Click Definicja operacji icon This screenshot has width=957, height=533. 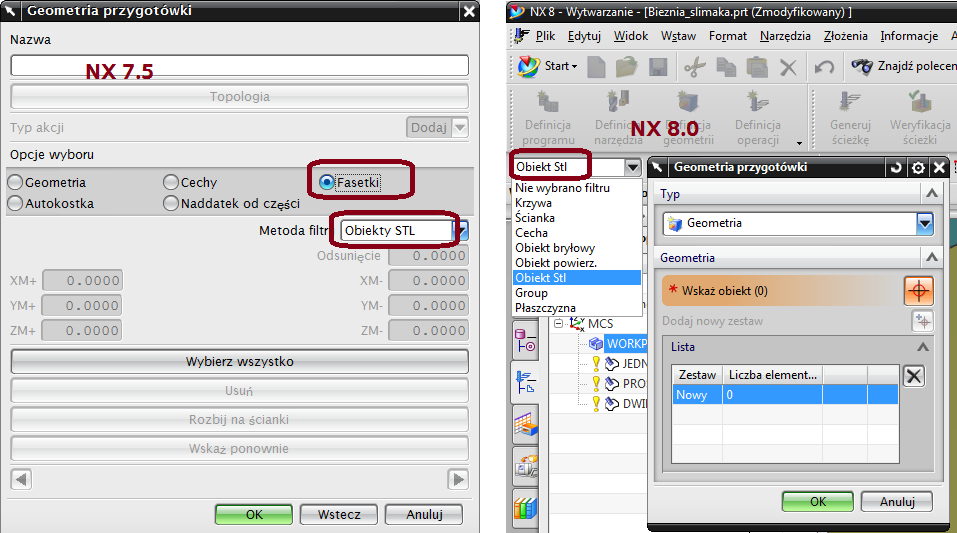(757, 102)
